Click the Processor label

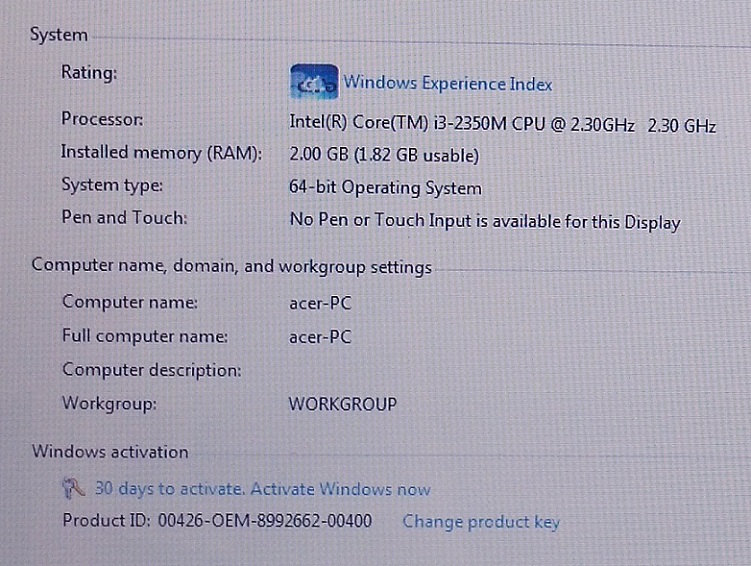[102, 119]
